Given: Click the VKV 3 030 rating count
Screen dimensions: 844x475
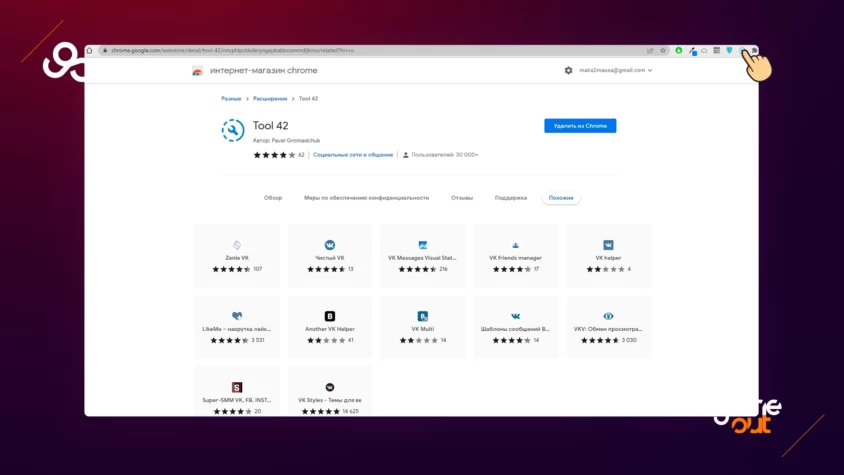Looking at the screenshot, I should [x=629, y=340].
